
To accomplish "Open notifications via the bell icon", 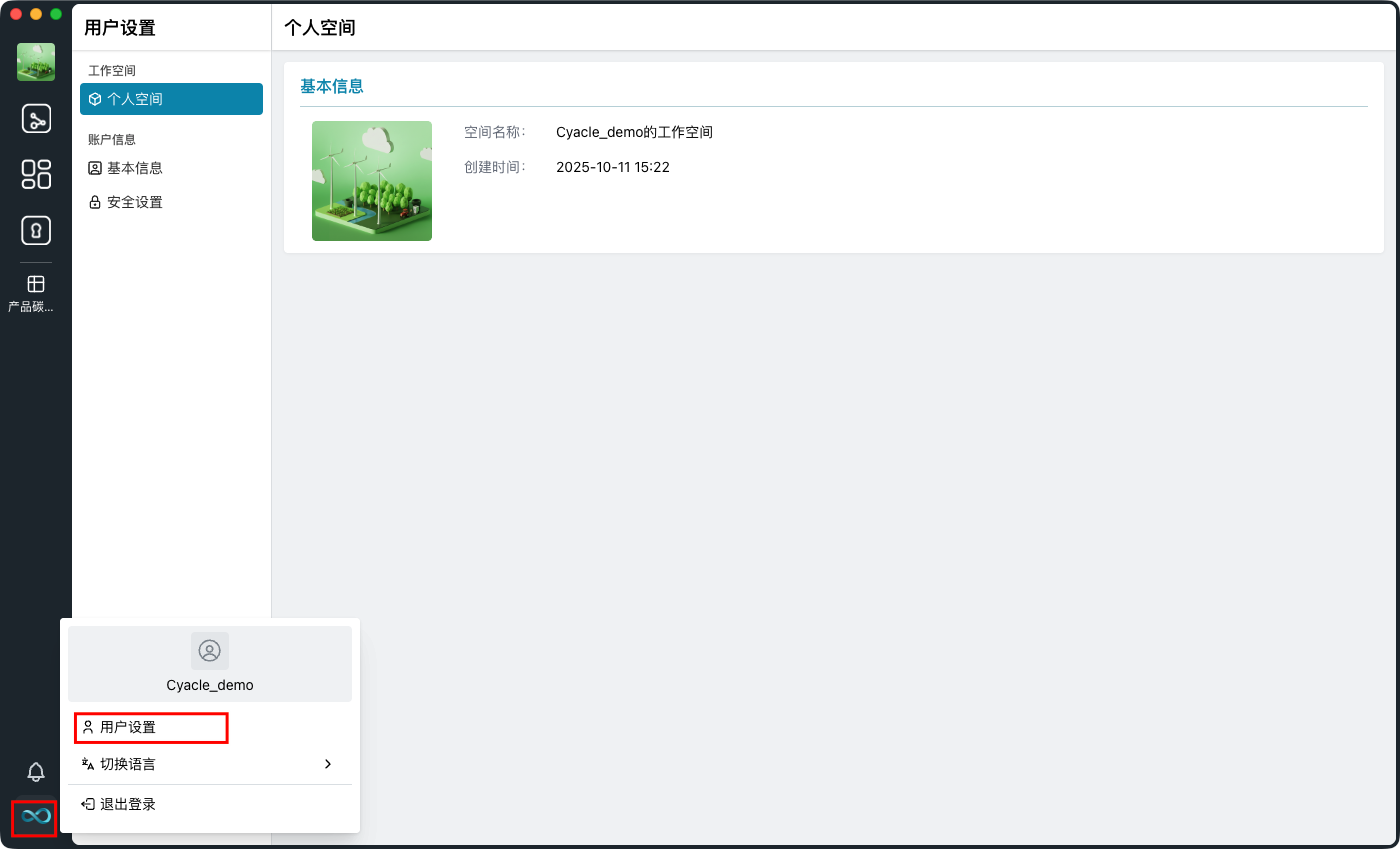I will 35,772.
